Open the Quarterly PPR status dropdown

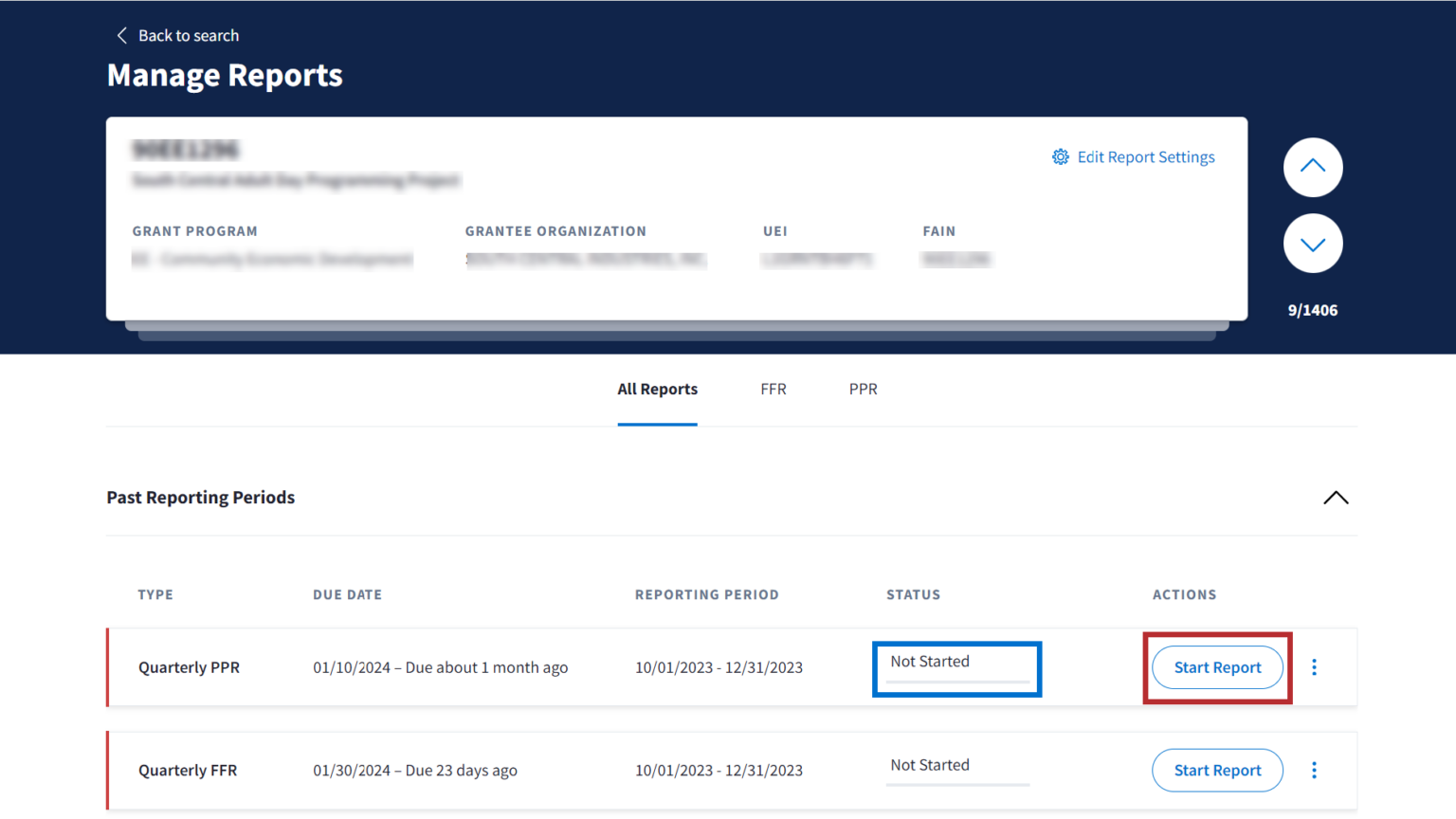pos(957,664)
